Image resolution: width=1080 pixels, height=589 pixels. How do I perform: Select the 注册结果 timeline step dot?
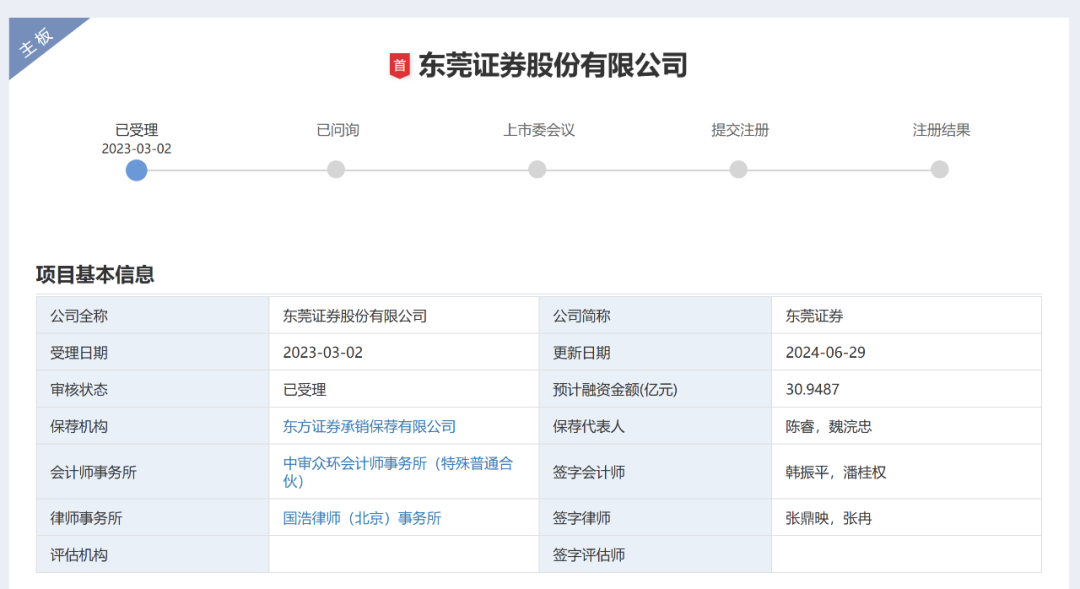click(x=939, y=169)
